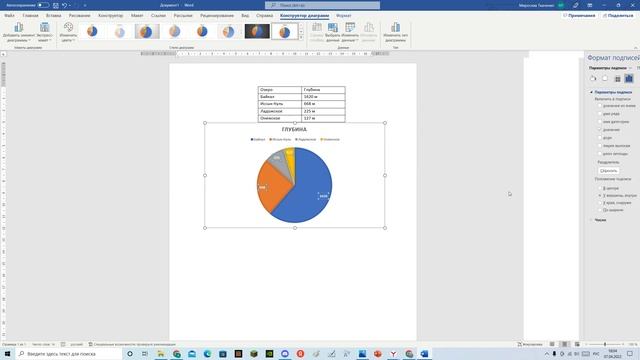The height and width of the screenshot is (360, 640).
Task: Open Format tab next to Chart Design
Action: [x=344, y=16]
